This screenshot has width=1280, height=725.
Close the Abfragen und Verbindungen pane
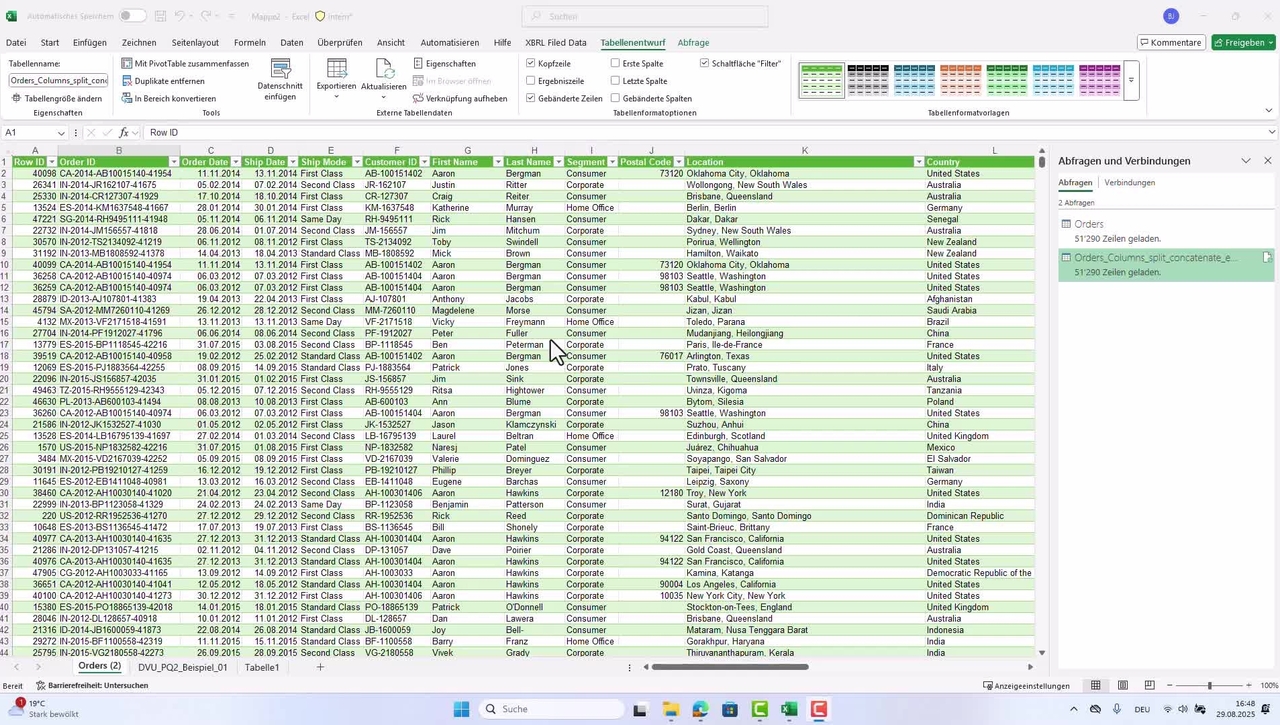coord(1268,160)
